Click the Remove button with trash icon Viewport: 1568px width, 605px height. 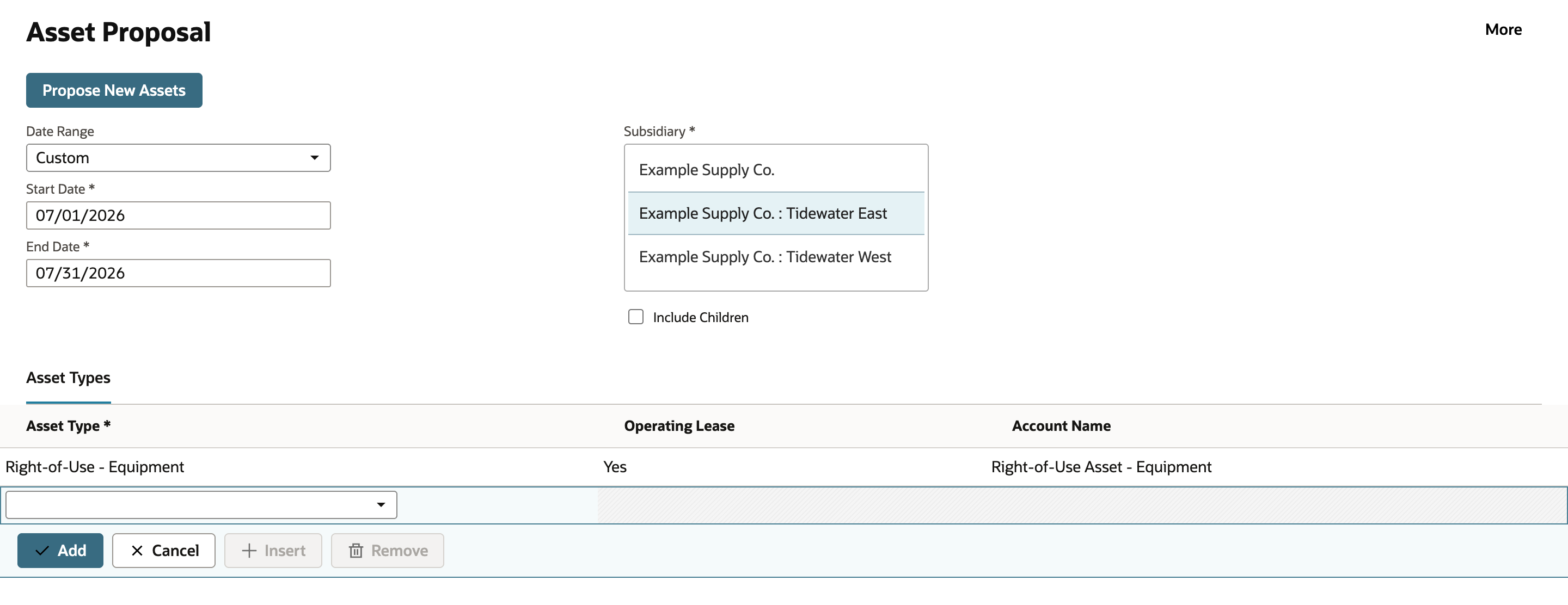(387, 550)
